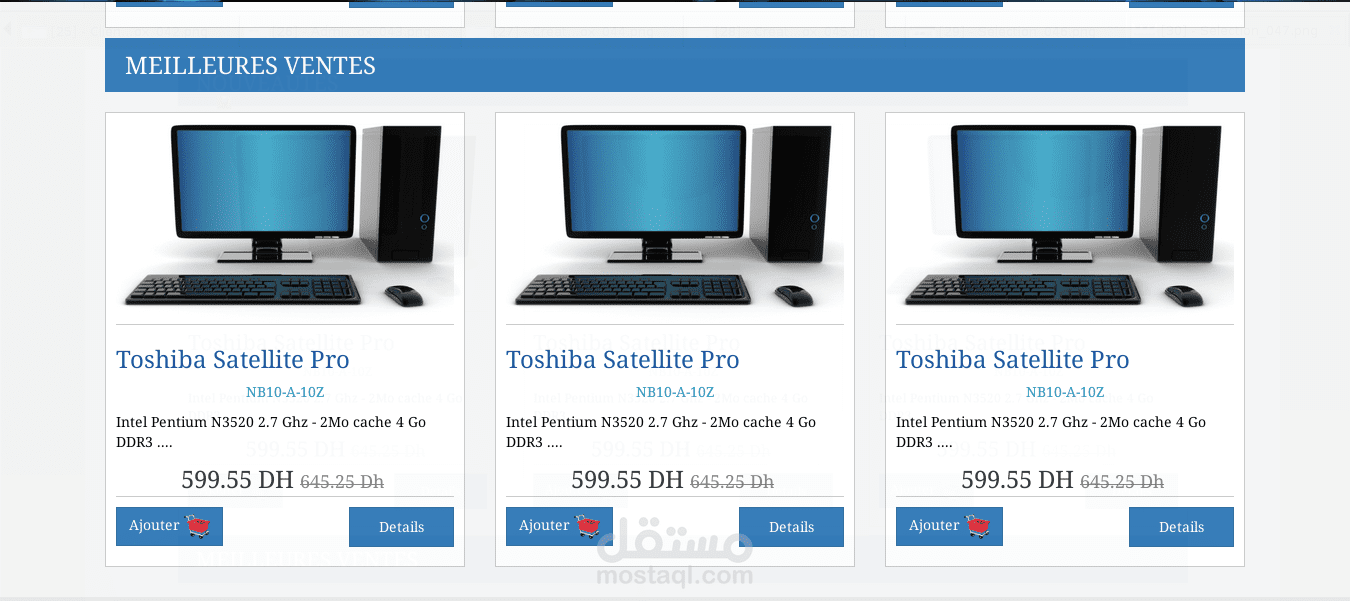Open middle Toshiba Satellite Pro title link
This screenshot has height=601, width=1350.
[623, 360]
